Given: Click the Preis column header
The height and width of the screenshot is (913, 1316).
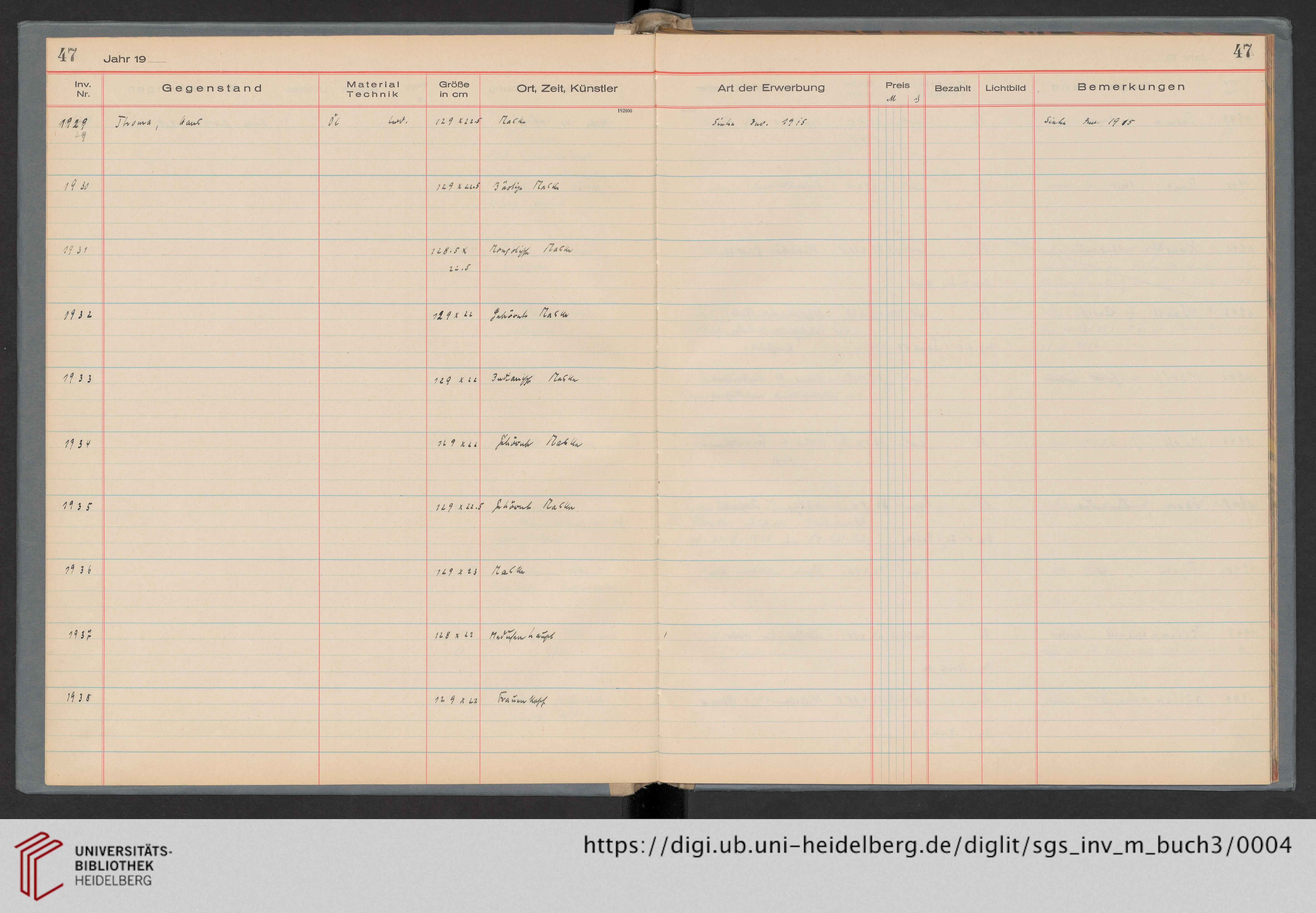Looking at the screenshot, I should (897, 85).
